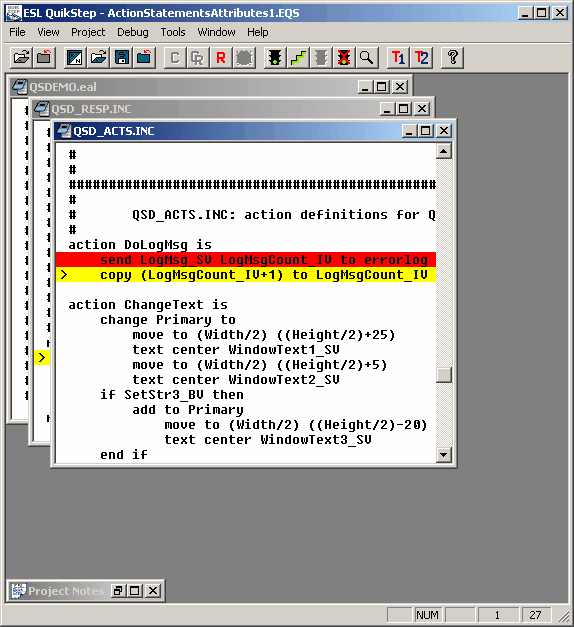Click the crossed-out traffic light stop icon
The width and height of the screenshot is (574, 627).
344,58
